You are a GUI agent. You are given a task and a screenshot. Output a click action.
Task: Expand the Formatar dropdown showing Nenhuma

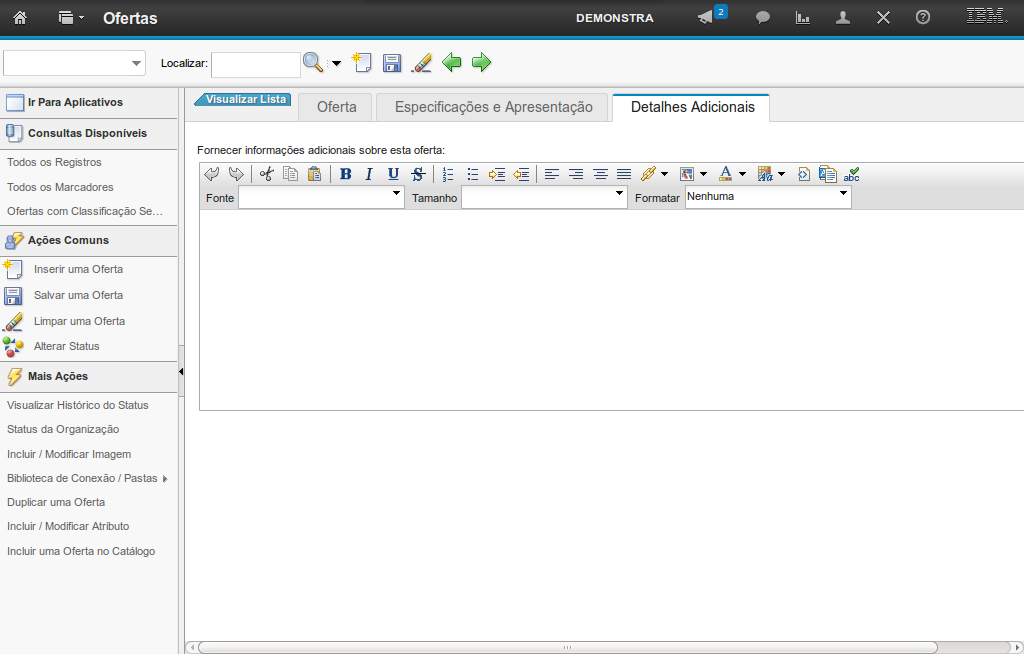pos(768,197)
